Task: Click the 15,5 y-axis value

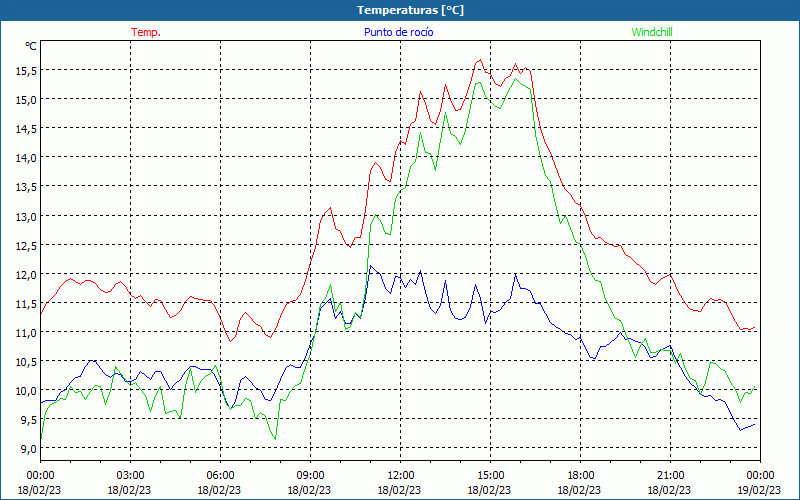Action: pos(26,71)
